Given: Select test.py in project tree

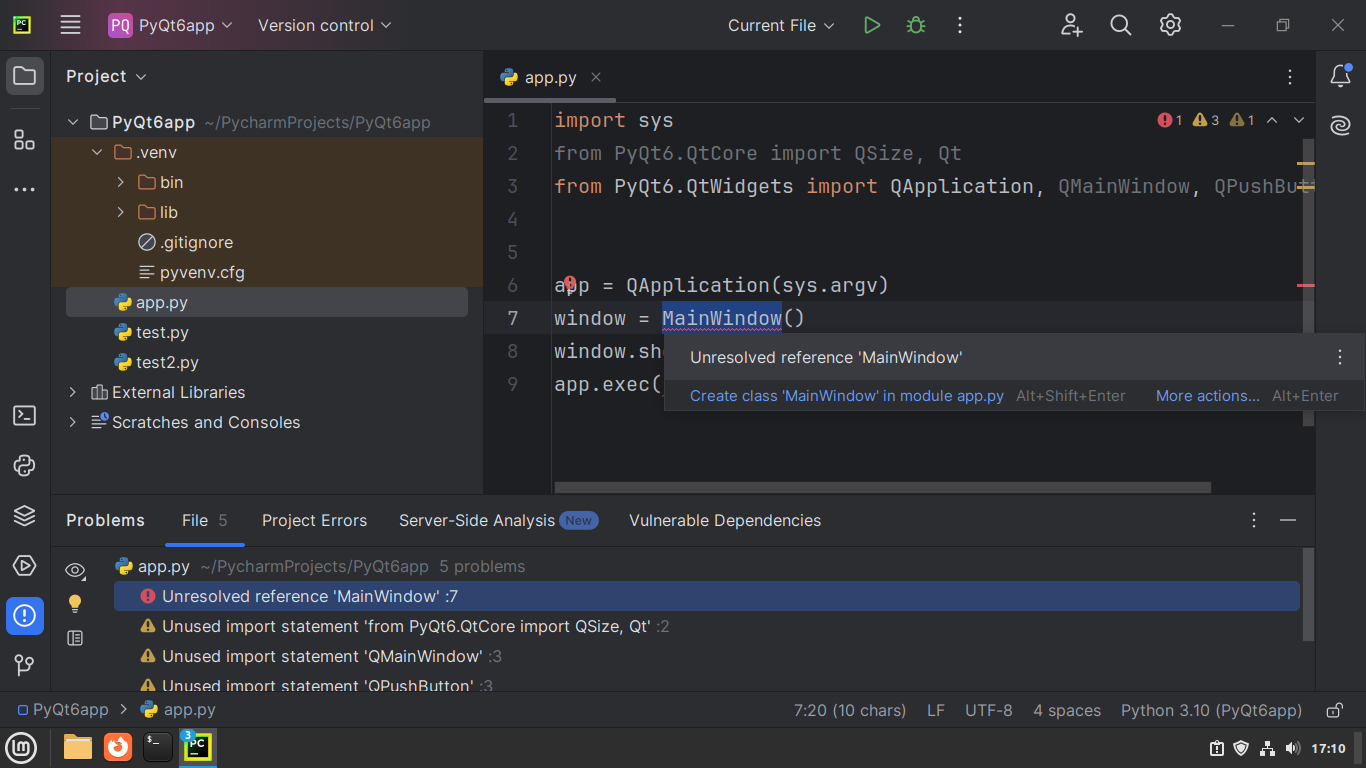Looking at the screenshot, I should [162, 332].
